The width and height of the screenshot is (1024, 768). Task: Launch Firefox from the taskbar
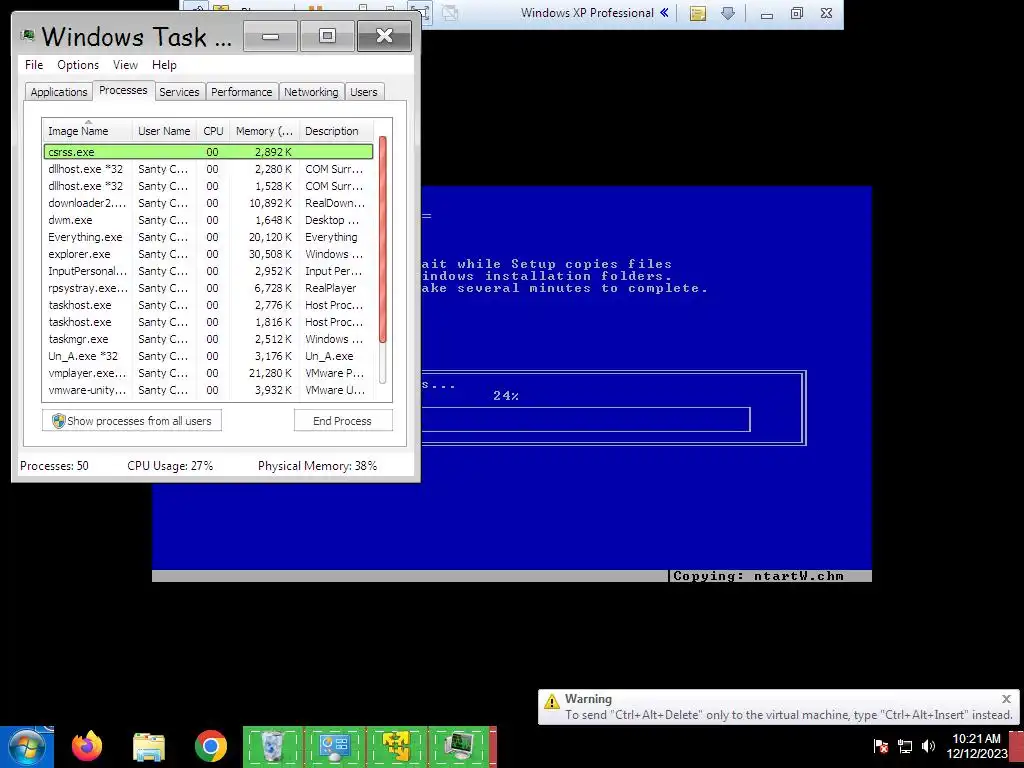coord(87,746)
